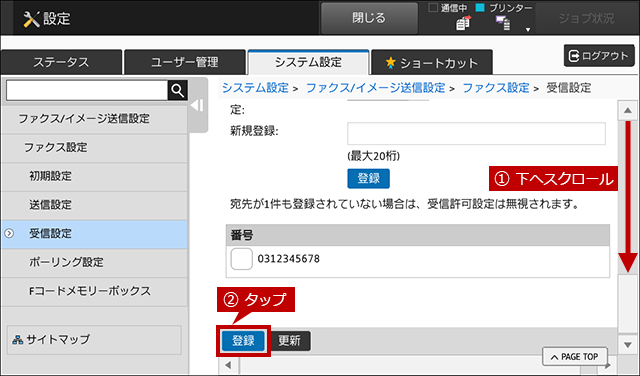The width and height of the screenshot is (640, 376).
Task: Click the printer status icon
Action: point(503,23)
